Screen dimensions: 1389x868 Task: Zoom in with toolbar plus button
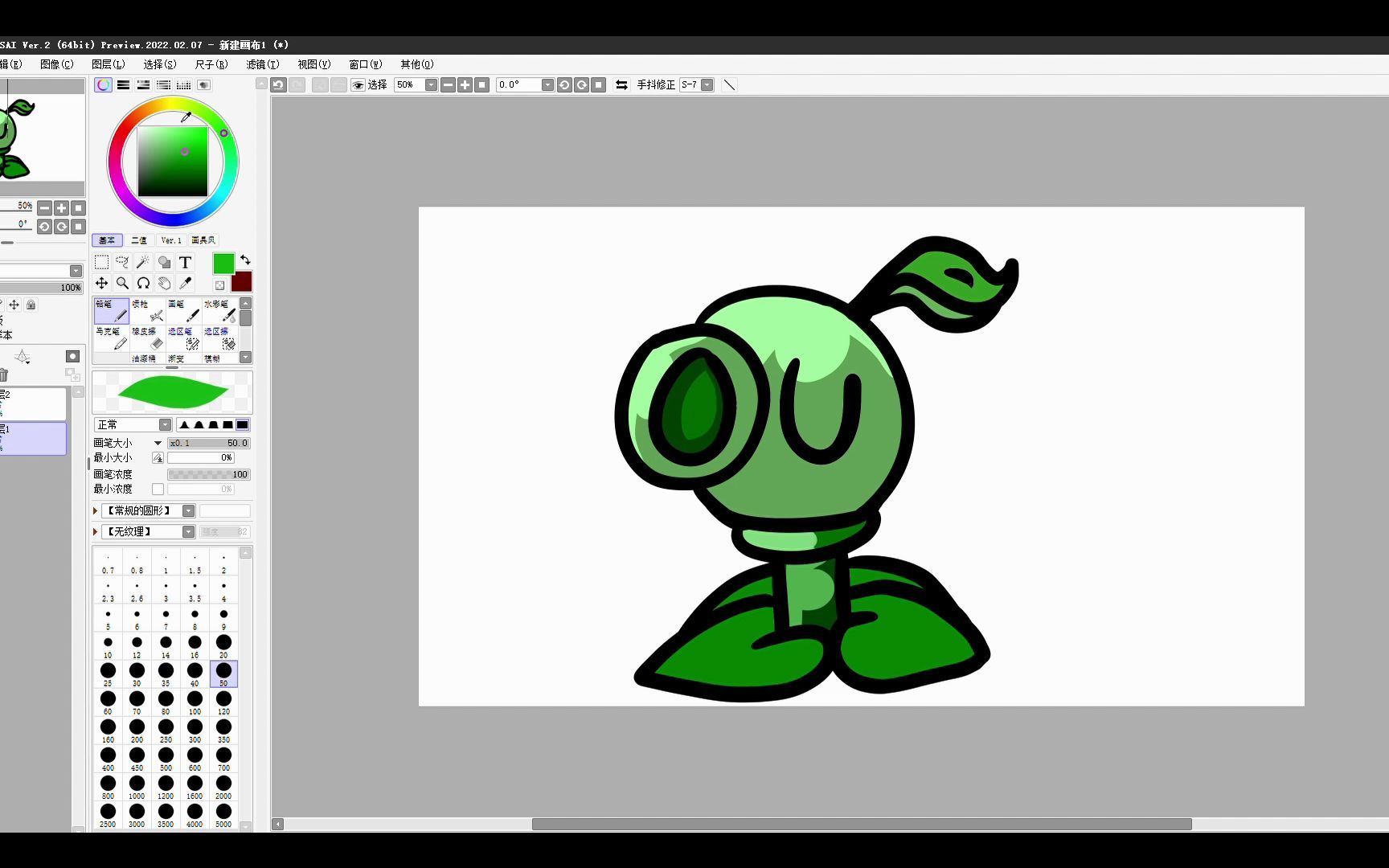pyautogui.click(x=465, y=84)
